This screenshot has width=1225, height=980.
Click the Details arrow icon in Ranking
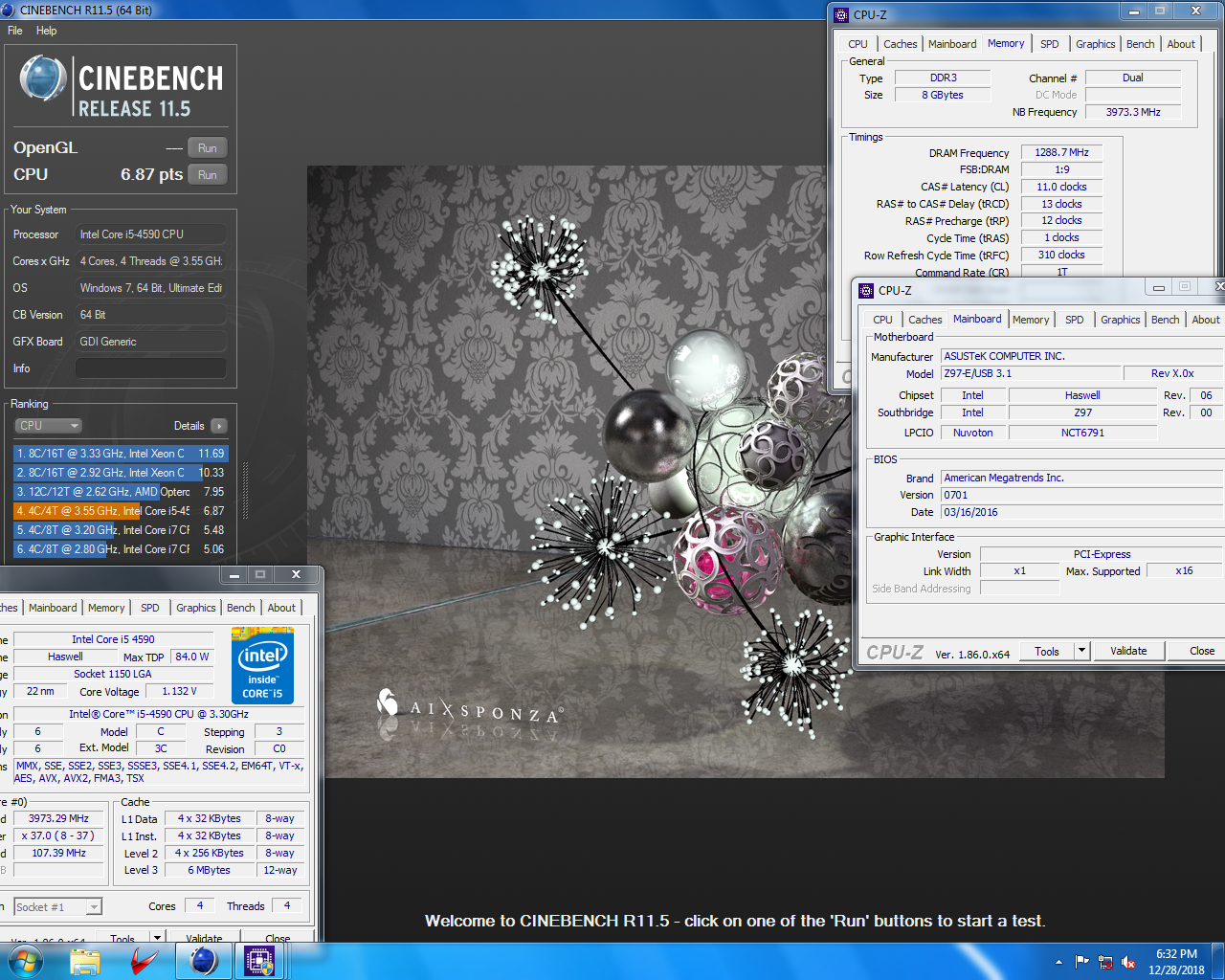pos(219,426)
